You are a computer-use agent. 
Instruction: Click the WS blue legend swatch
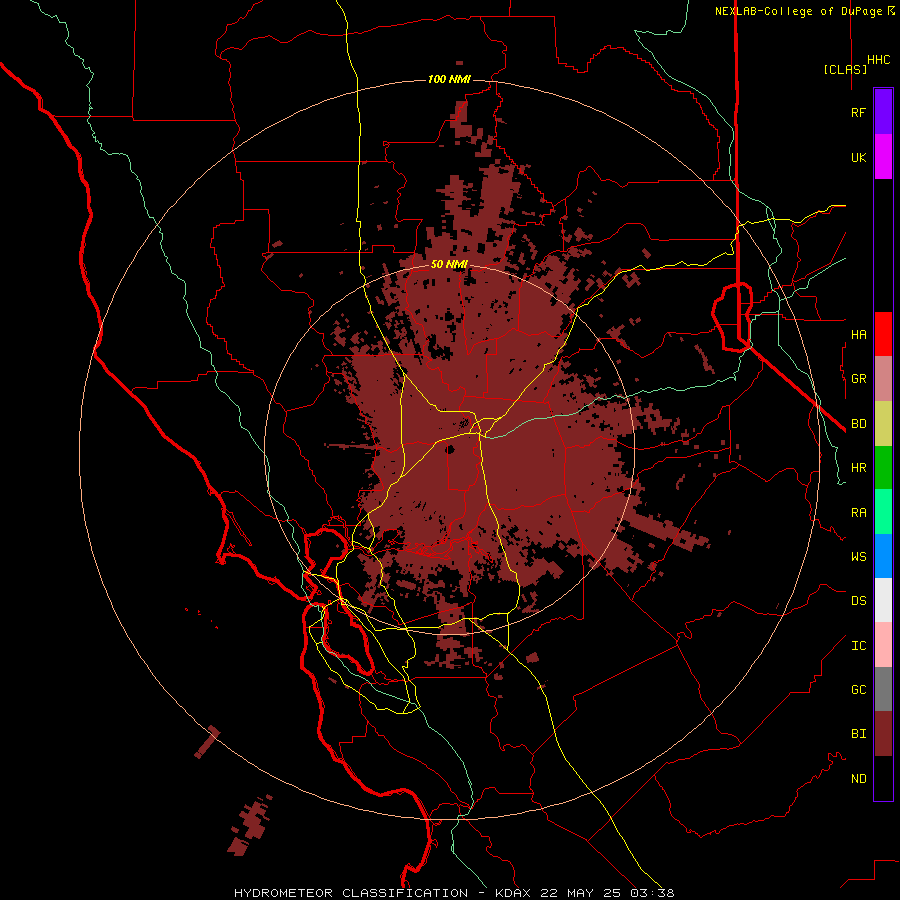pos(883,556)
